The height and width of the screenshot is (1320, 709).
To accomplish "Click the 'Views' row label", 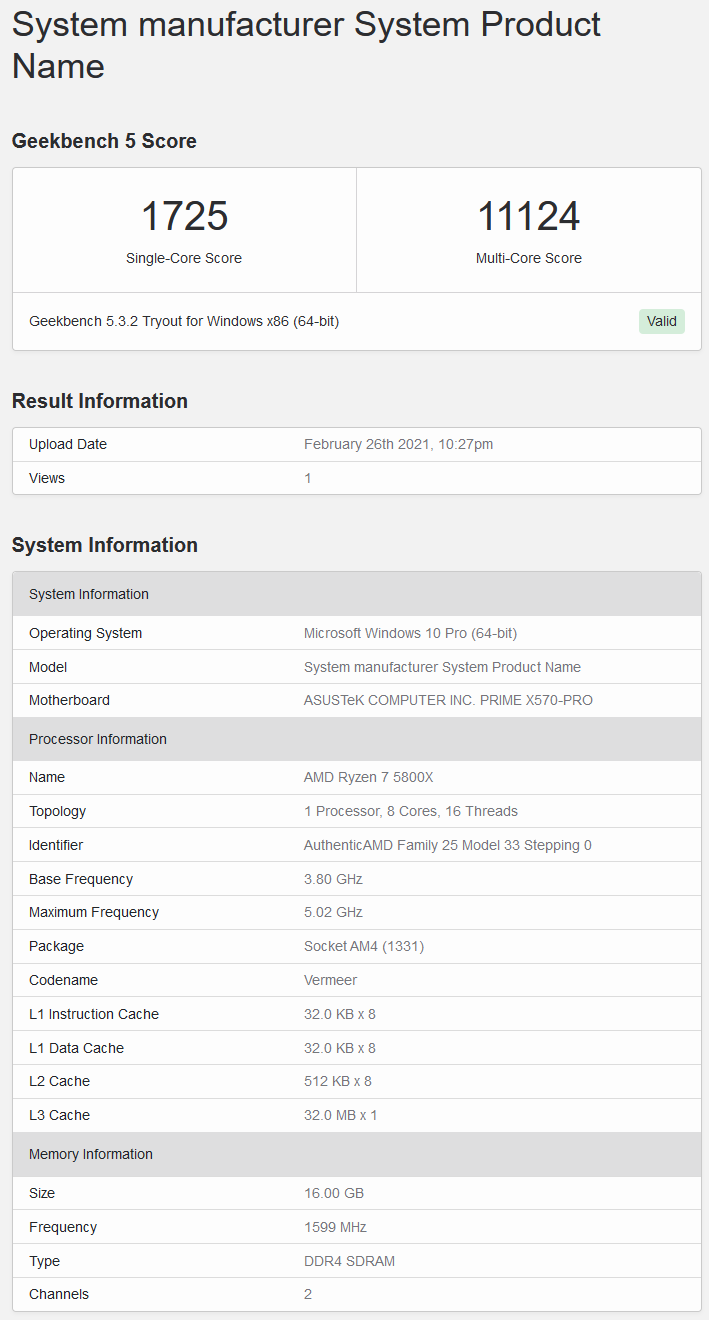I will pyautogui.click(x=47, y=478).
